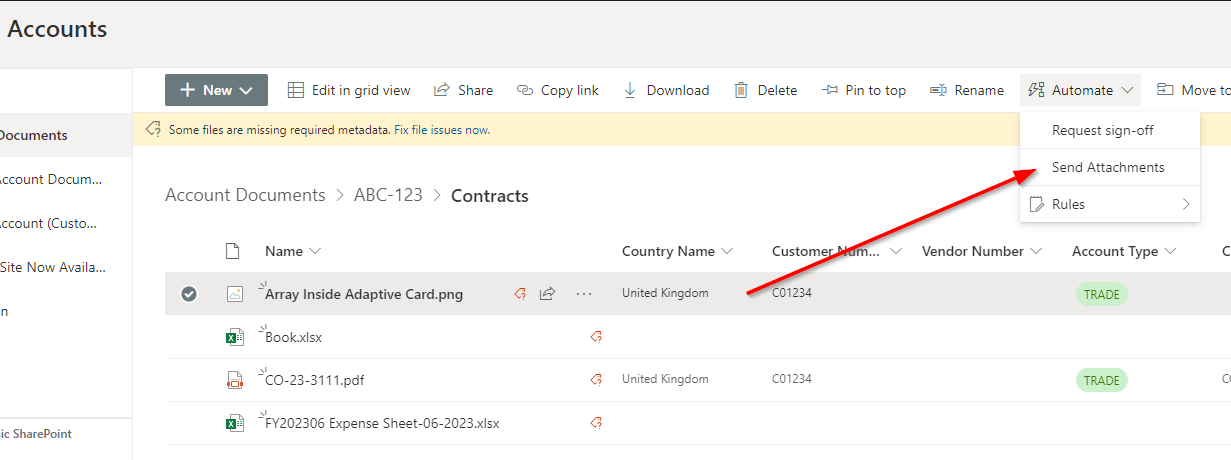Expand the Account Type column dropdown

[1170, 251]
